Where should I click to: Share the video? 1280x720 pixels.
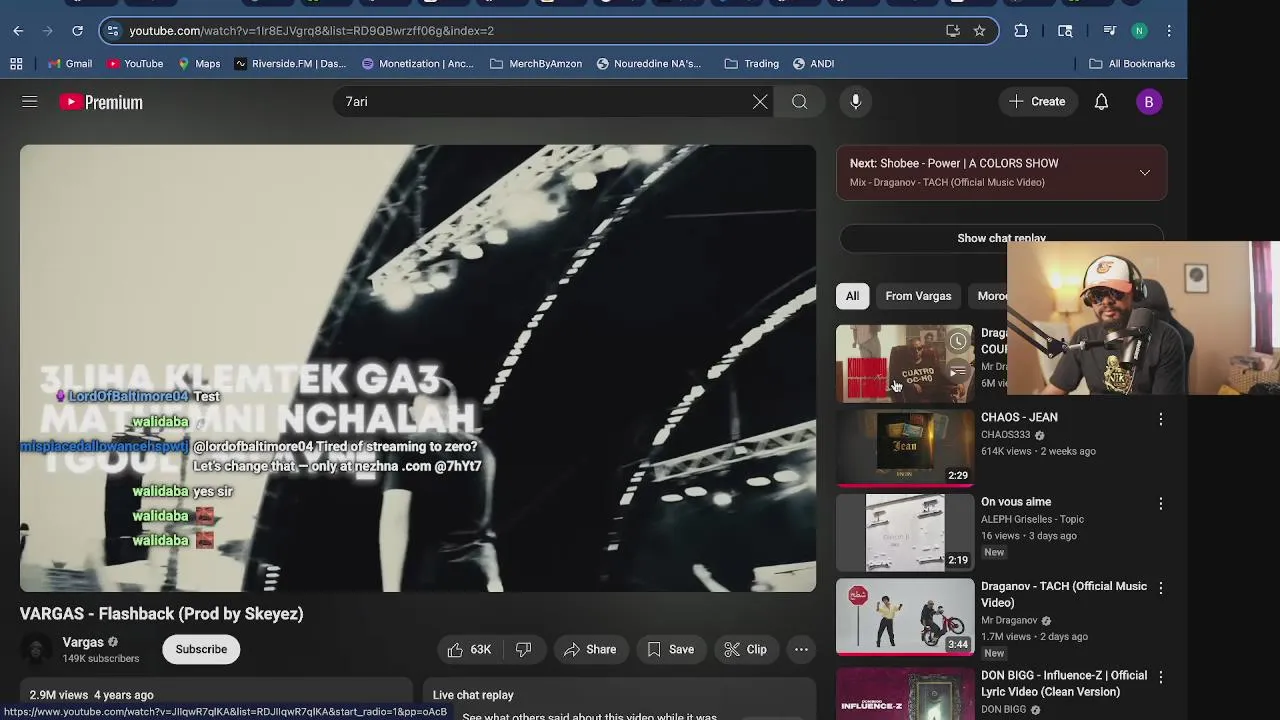590,650
